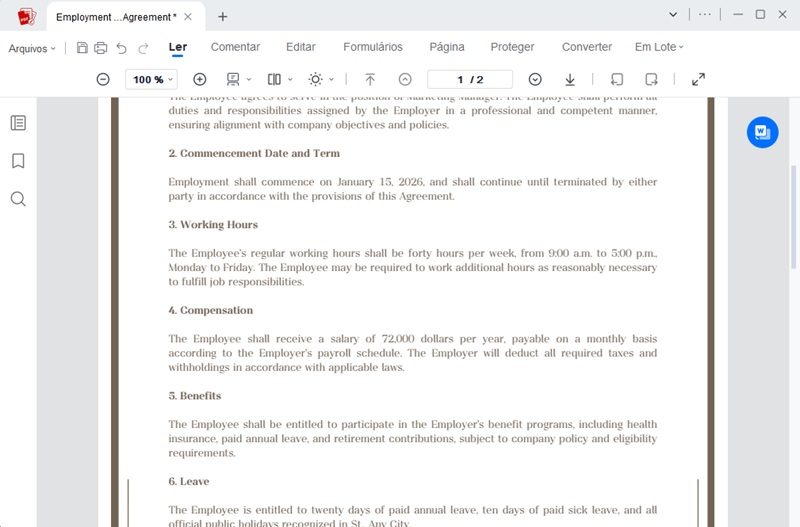This screenshot has width=800, height=527.
Task: Open the Arquivos dropdown menu
Action: [x=32, y=48]
